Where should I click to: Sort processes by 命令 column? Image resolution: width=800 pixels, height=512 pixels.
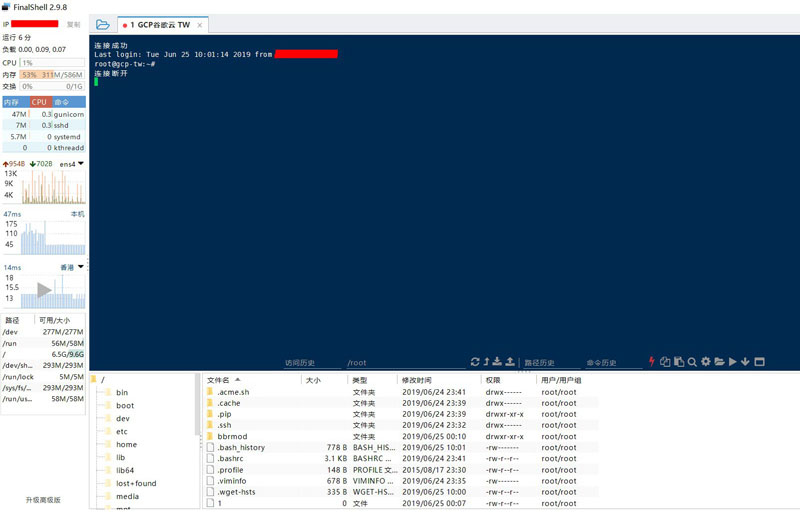pyautogui.click(x=69, y=102)
